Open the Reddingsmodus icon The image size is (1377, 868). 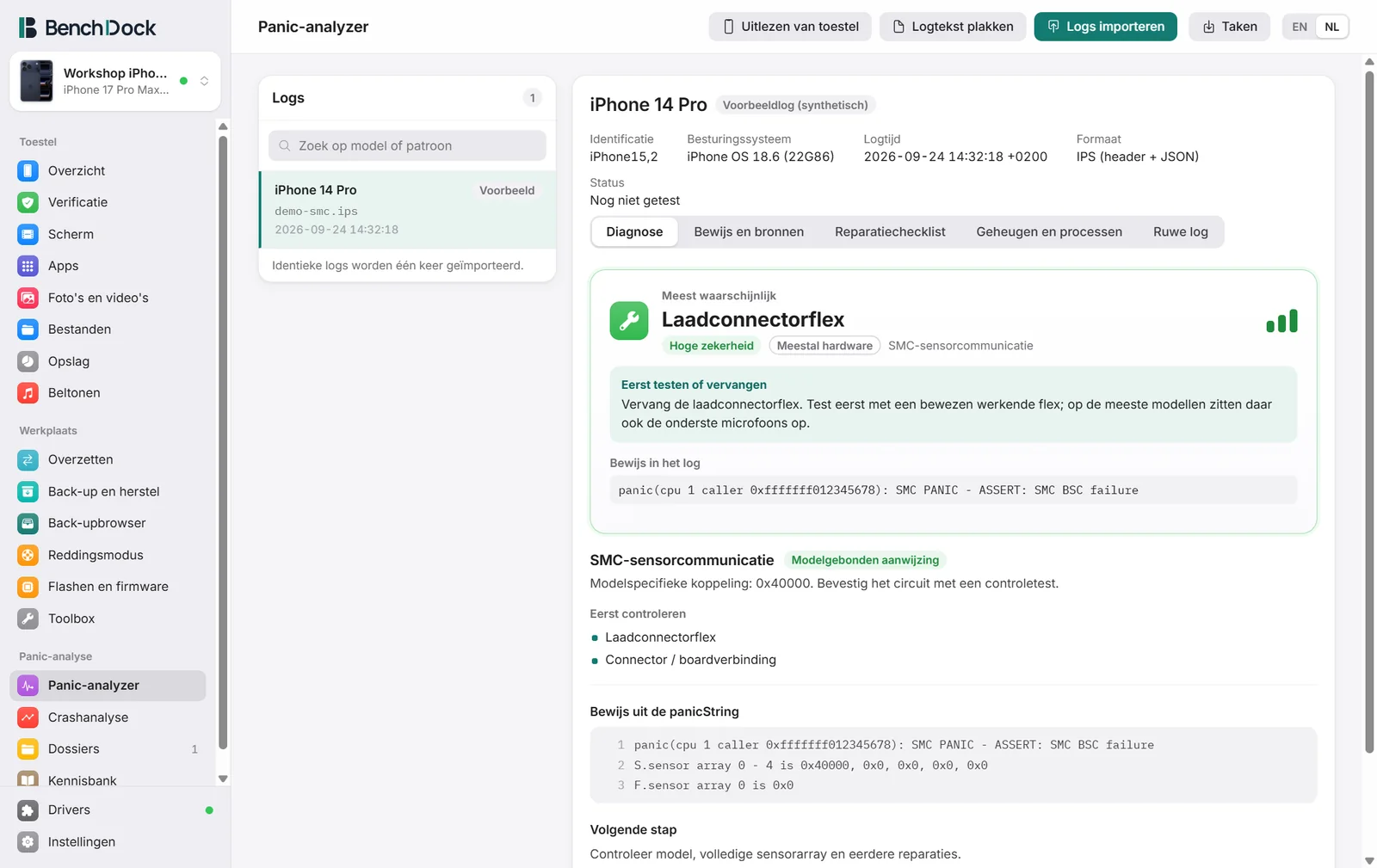coord(28,555)
